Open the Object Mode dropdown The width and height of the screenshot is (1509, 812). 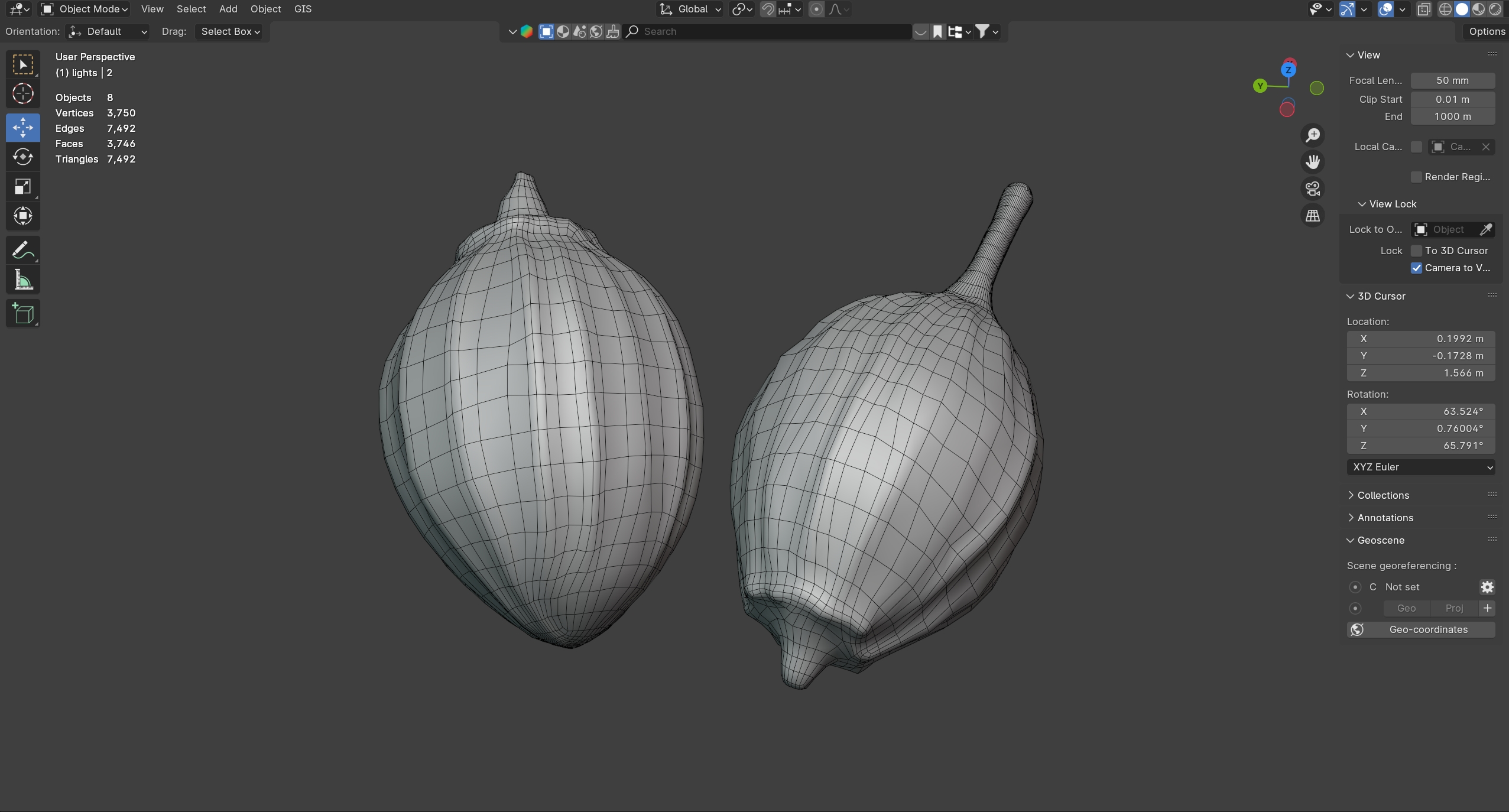85,9
